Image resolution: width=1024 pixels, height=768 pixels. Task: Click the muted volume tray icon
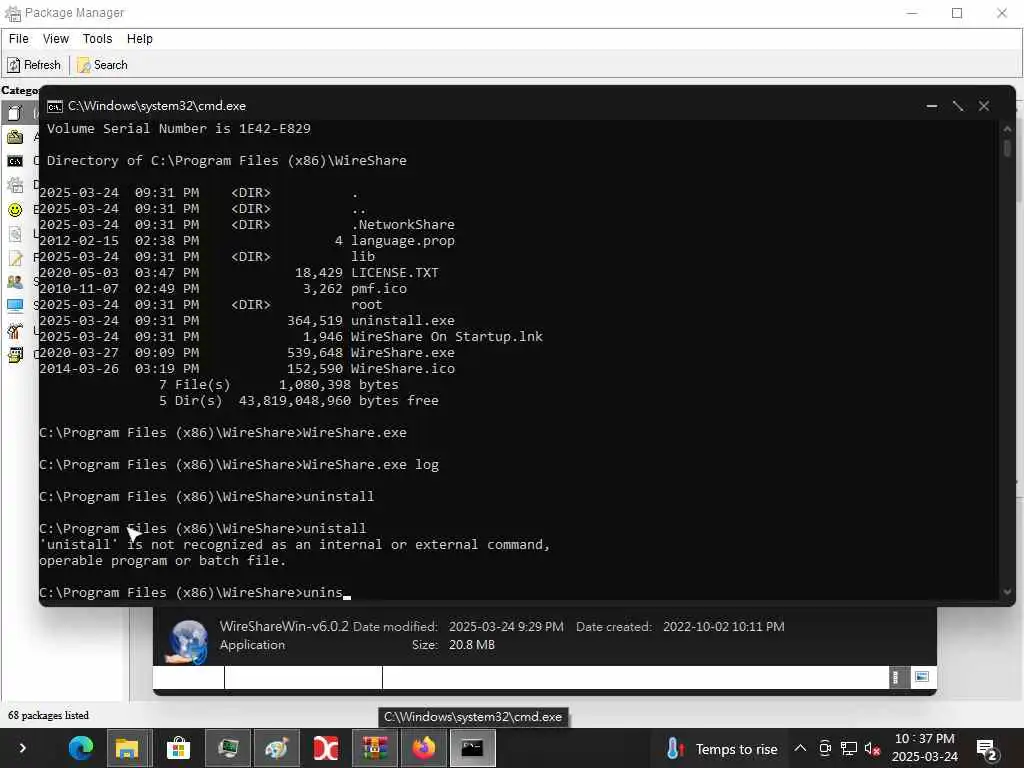[x=872, y=748]
